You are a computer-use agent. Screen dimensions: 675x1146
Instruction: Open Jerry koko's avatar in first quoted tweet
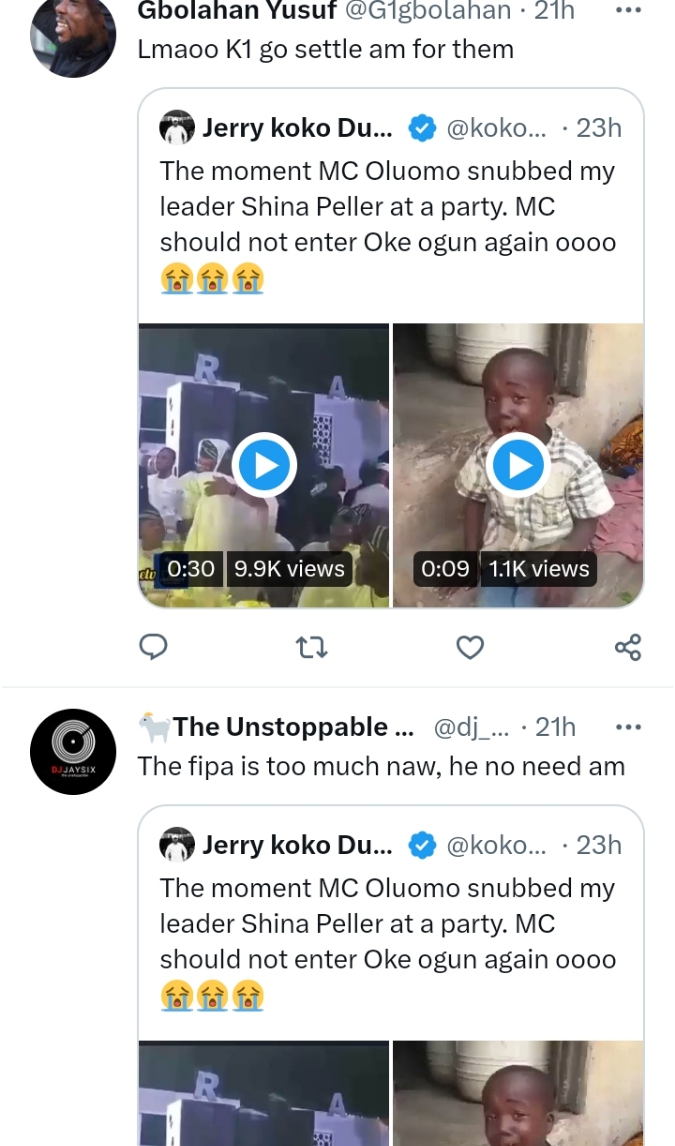pyautogui.click(x=177, y=128)
